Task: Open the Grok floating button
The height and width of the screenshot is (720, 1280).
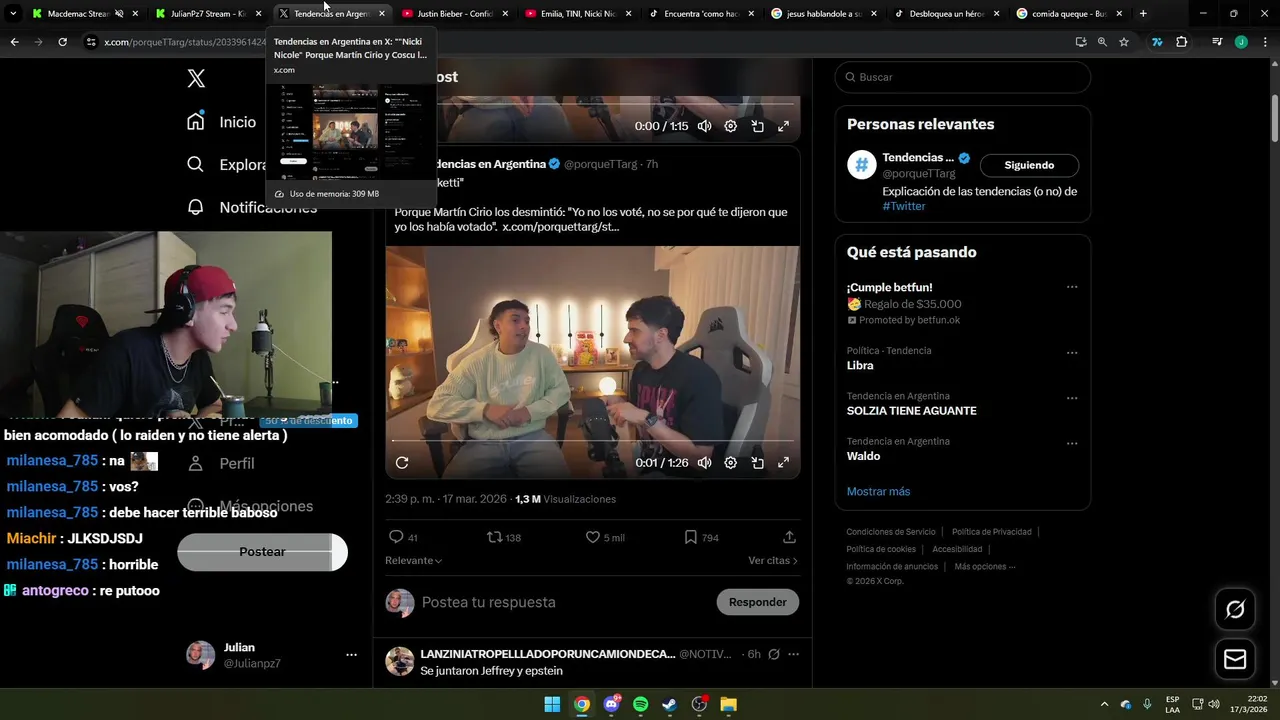Action: (1235, 609)
